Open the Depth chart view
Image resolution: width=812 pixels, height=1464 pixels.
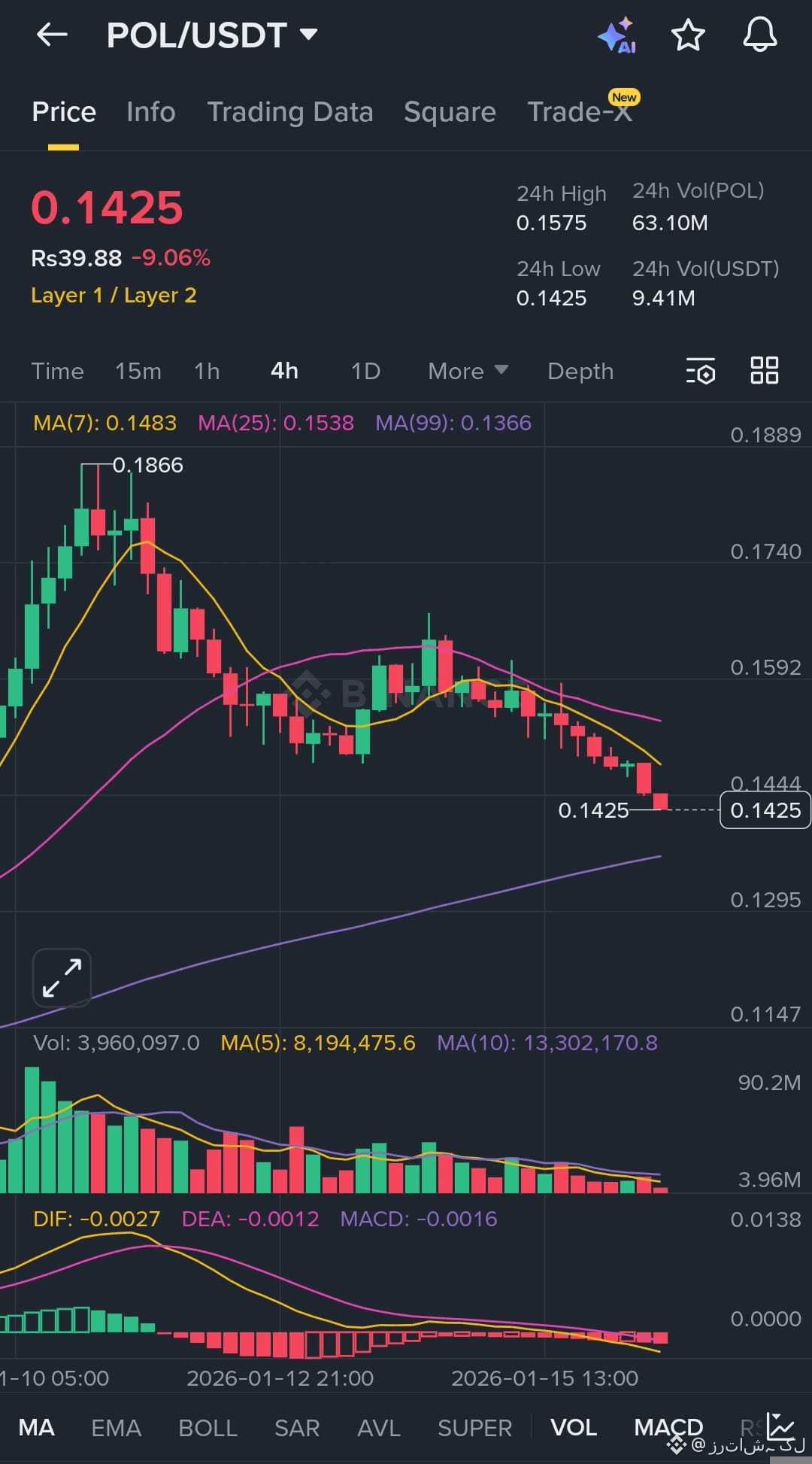[x=580, y=371]
